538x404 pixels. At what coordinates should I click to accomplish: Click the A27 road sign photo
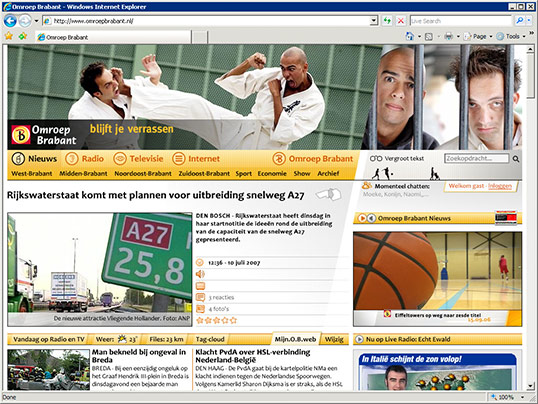100,269
